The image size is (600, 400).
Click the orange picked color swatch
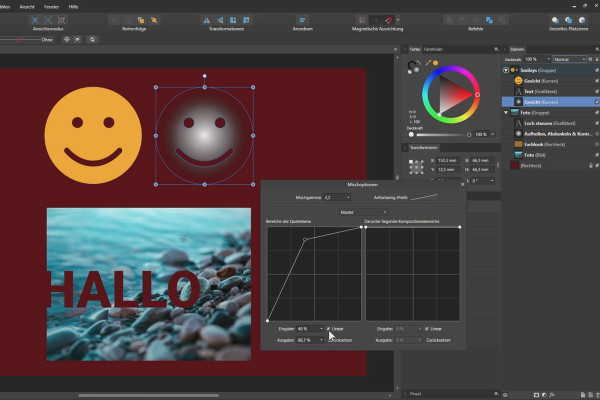click(435, 63)
